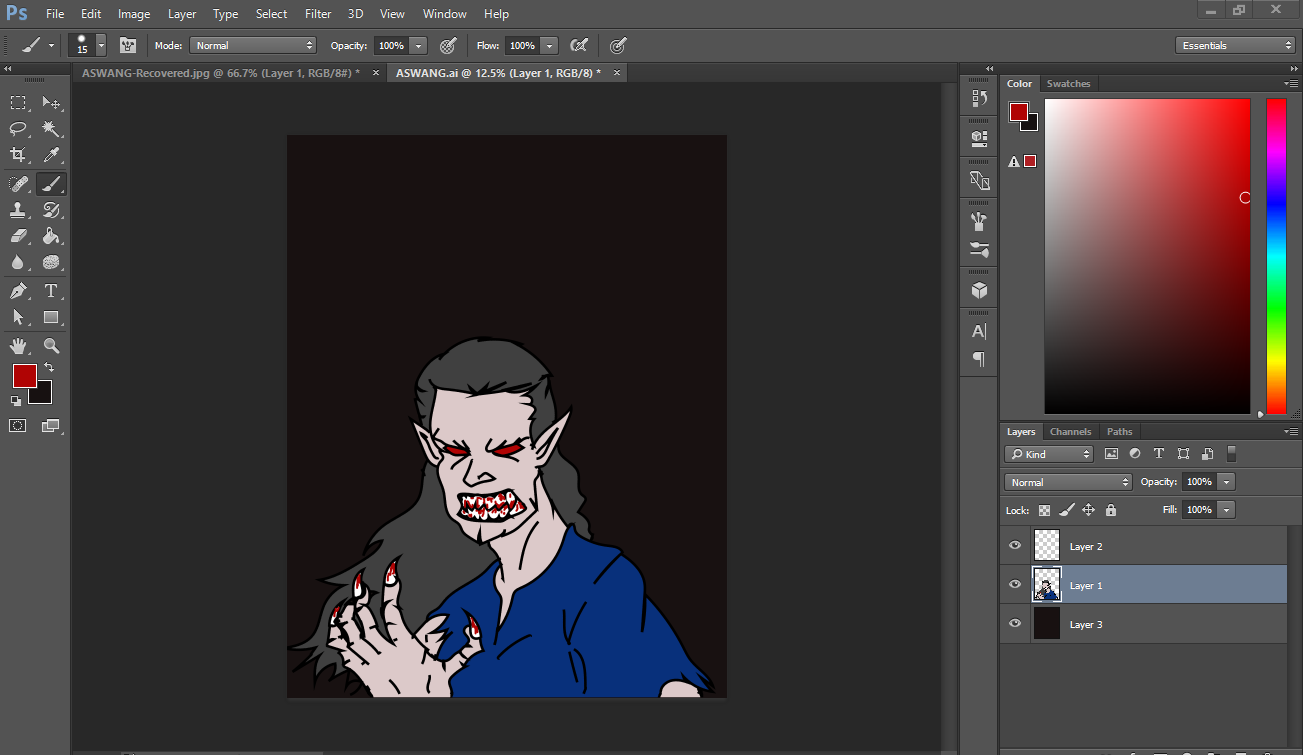Open the Opacity slider arrow in options bar

pos(418,46)
